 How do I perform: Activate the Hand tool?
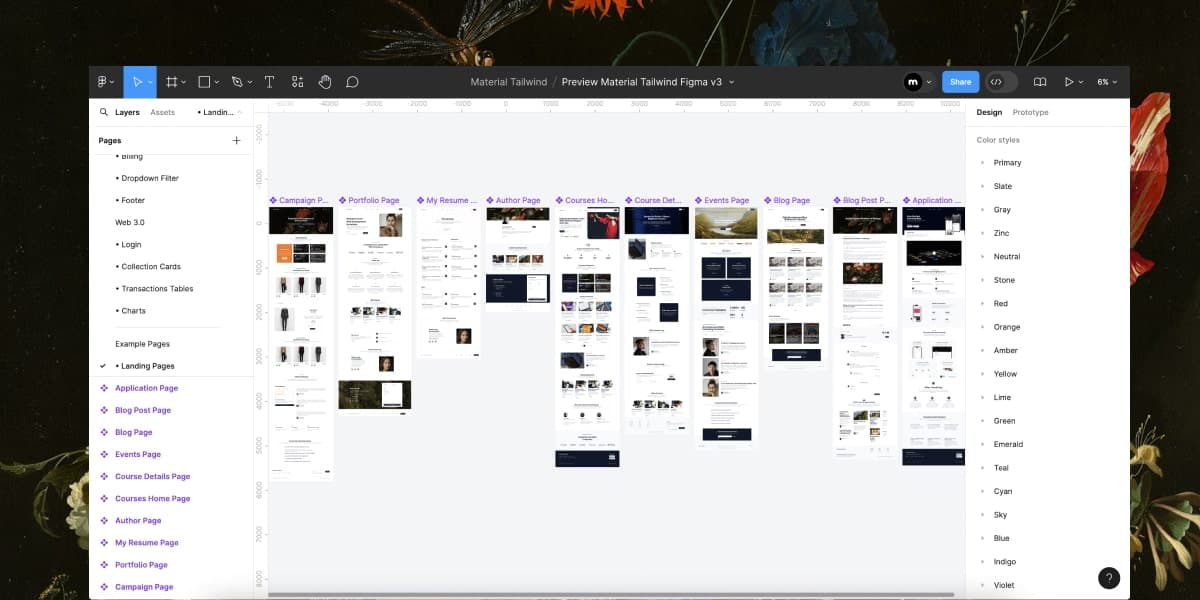click(324, 81)
